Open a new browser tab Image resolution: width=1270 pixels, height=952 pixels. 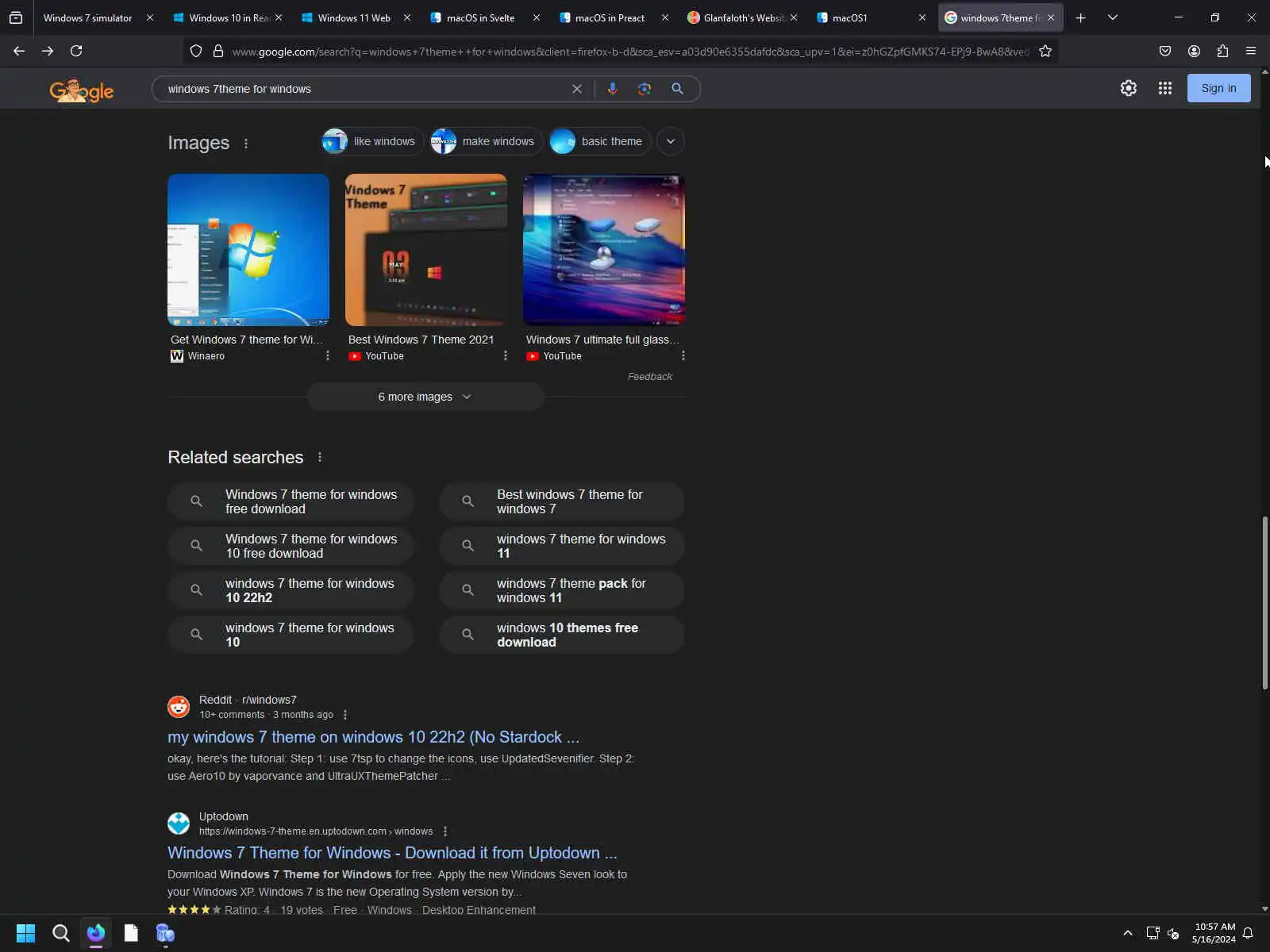point(1080,17)
